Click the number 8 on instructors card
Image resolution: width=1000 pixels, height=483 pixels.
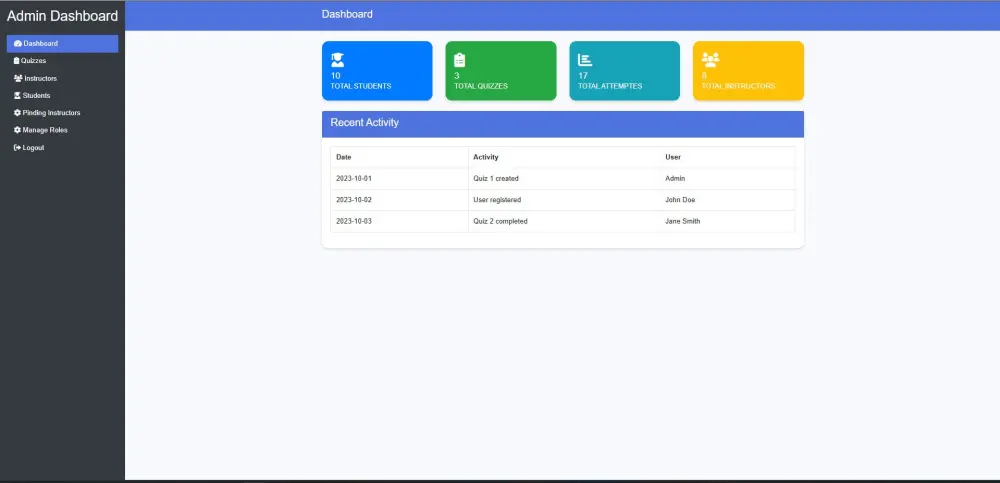pyautogui.click(x=704, y=75)
